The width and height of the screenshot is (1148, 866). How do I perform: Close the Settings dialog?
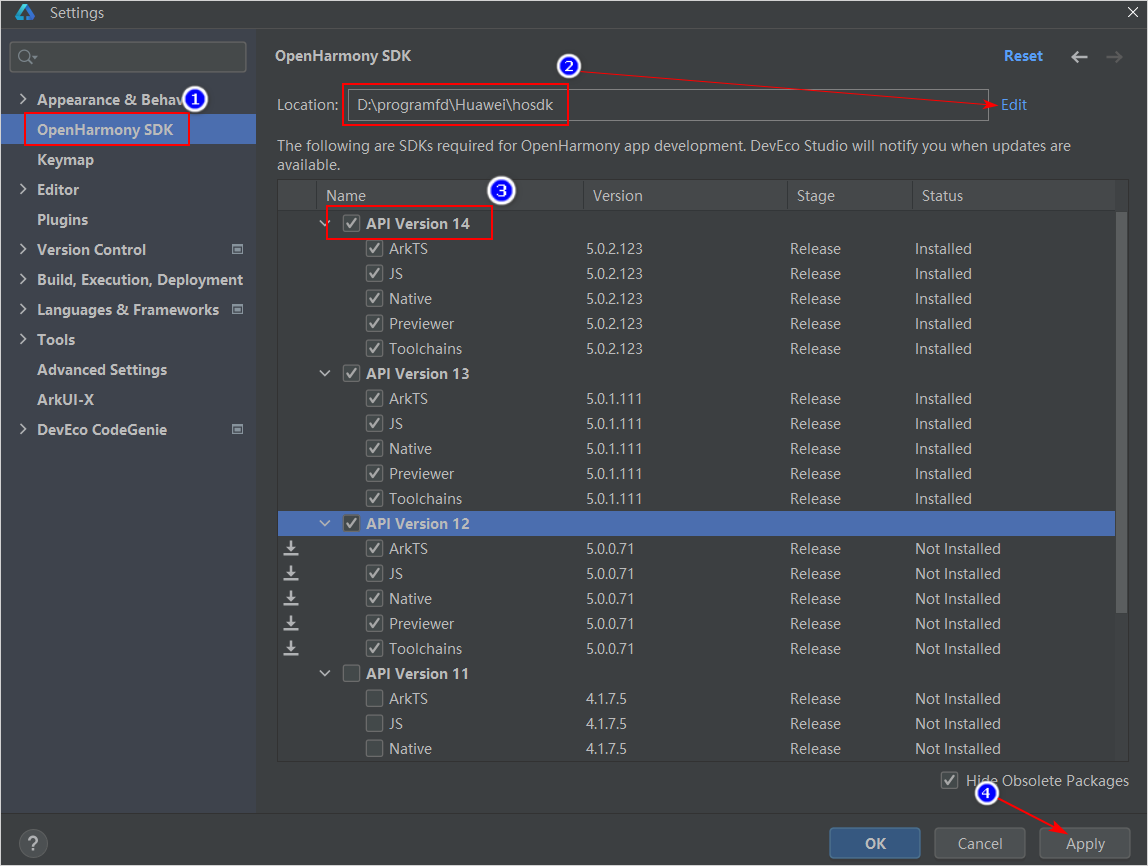[x=1133, y=12]
